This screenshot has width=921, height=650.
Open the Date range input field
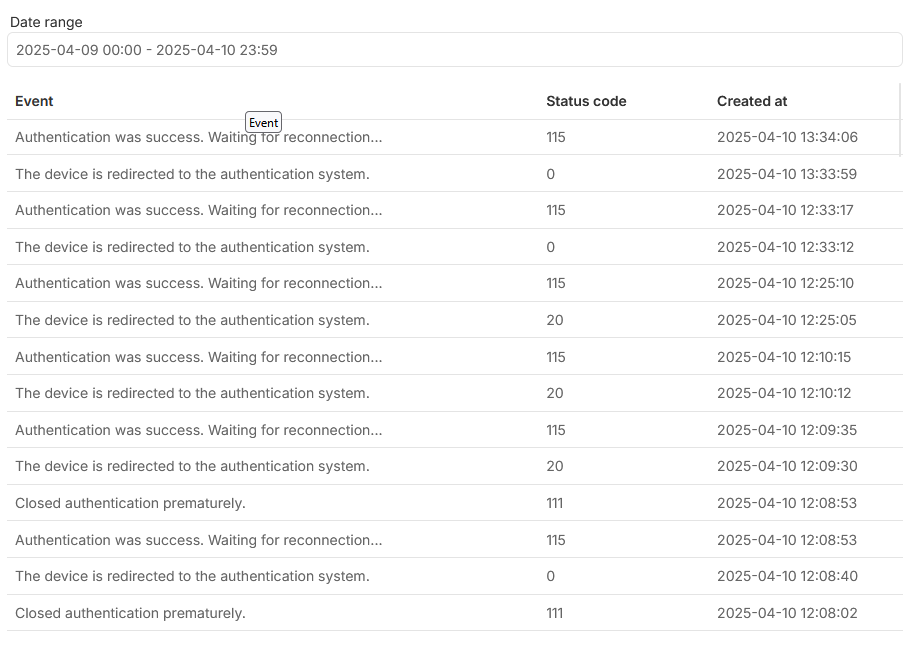[455, 50]
